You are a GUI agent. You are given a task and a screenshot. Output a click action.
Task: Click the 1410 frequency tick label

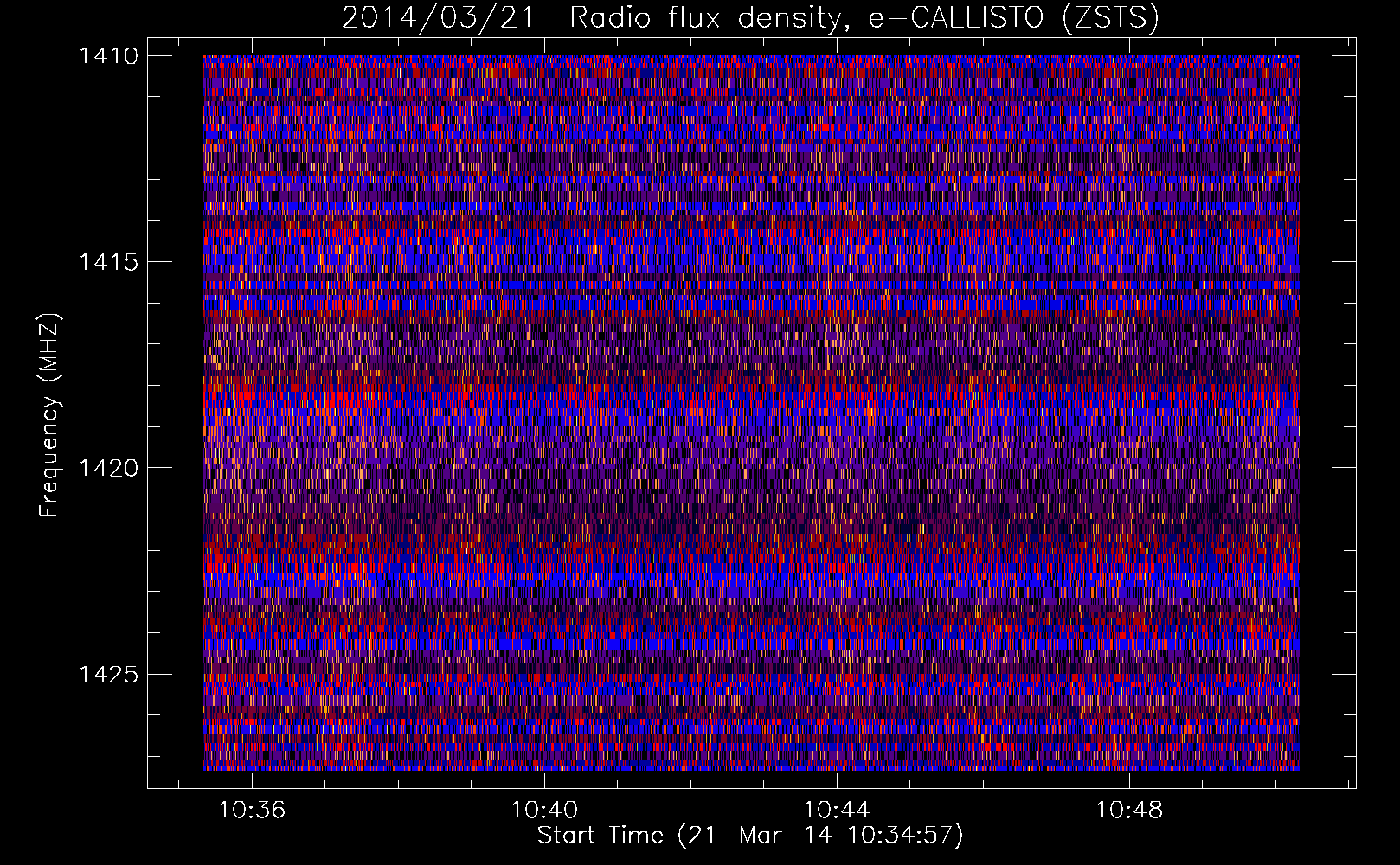click(108, 56)
